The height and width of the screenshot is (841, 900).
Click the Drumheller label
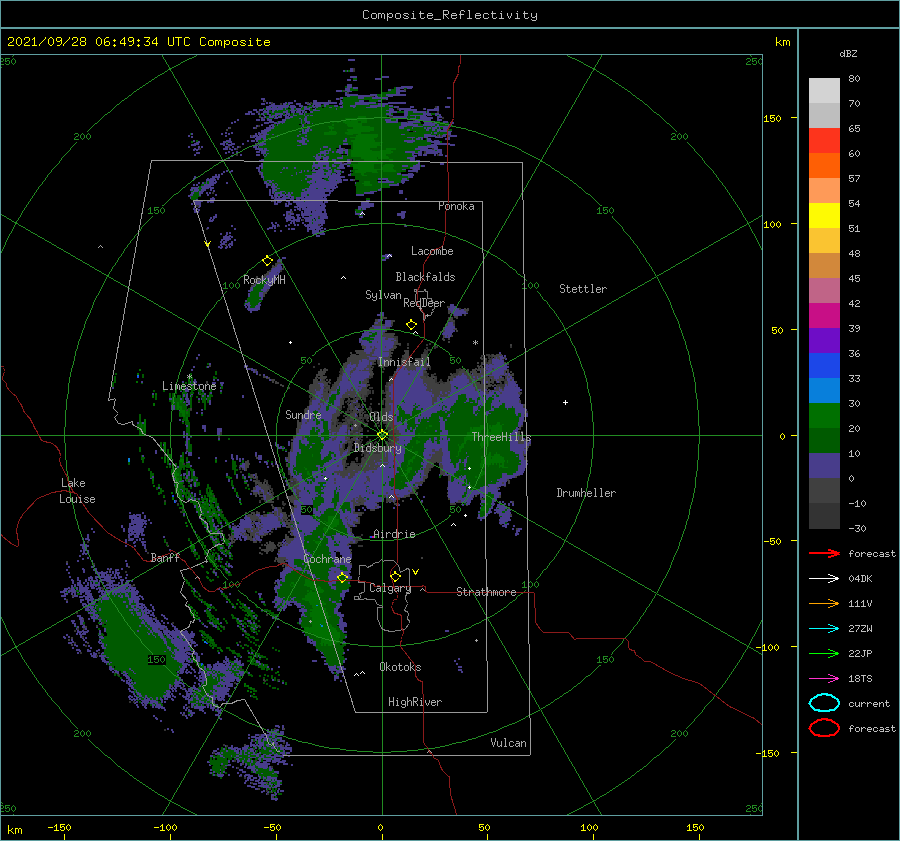click(586, 493)
